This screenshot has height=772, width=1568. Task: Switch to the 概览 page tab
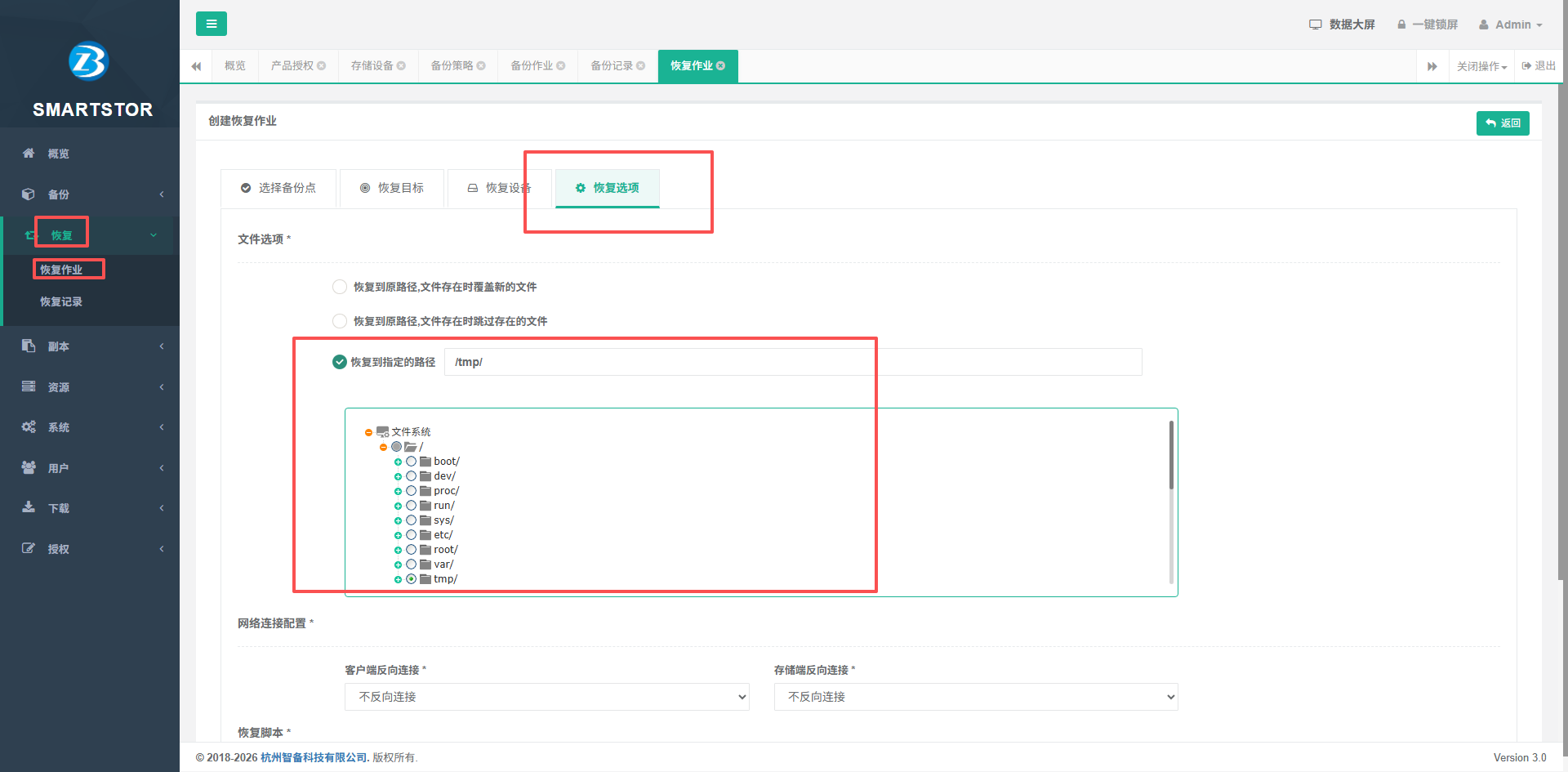(235, 66)
